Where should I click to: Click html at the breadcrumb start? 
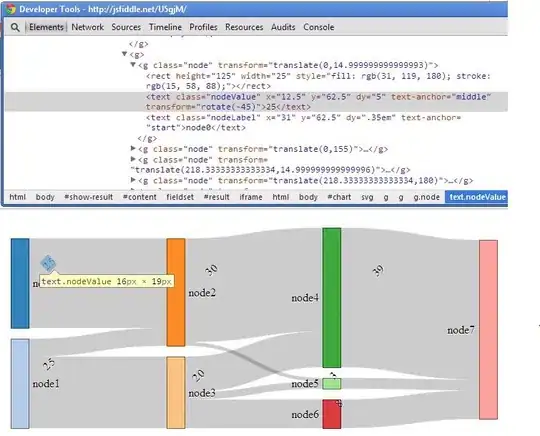coord(18,197)
